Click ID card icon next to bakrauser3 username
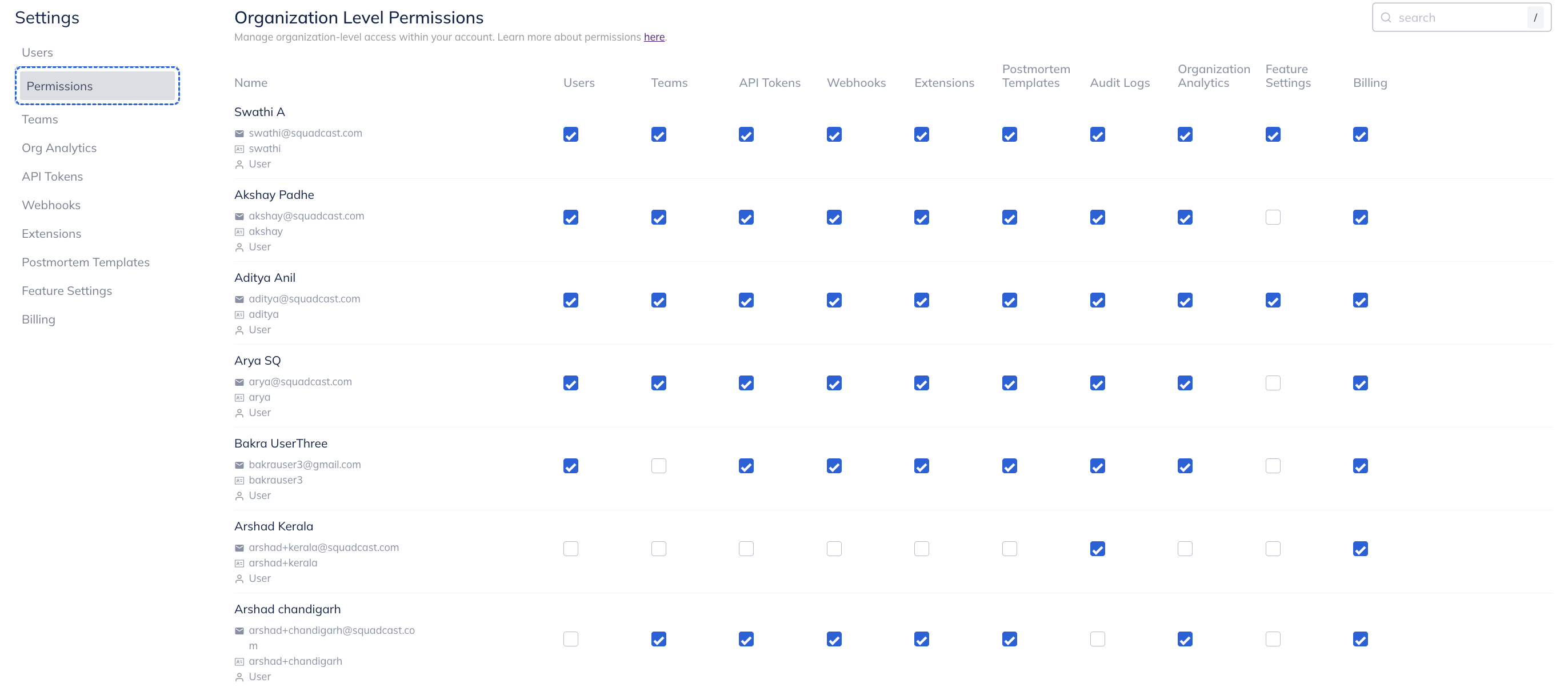Image resolution: width=1568 pixels, height=687 pixels. pyautogui.click(x=239, y=481)
